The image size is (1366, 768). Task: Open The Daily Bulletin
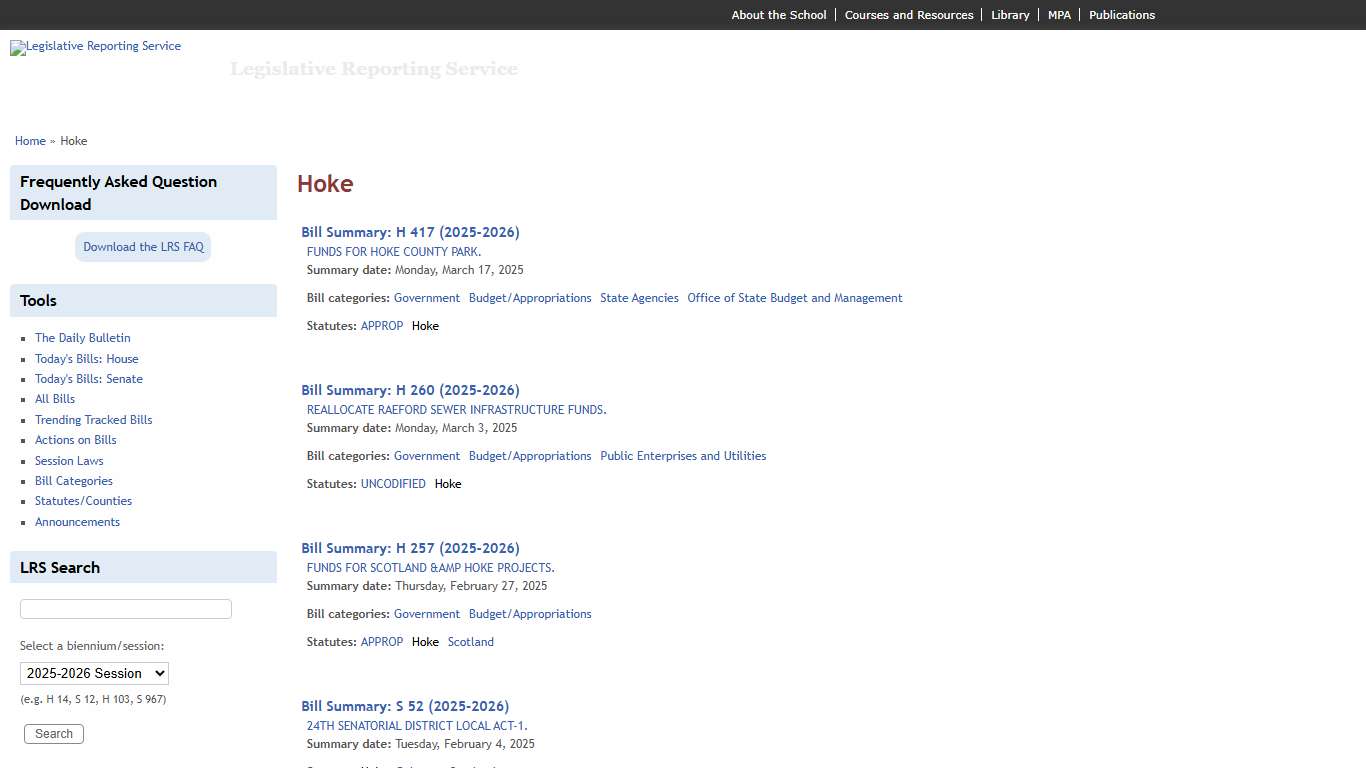(x=82, y=337)
